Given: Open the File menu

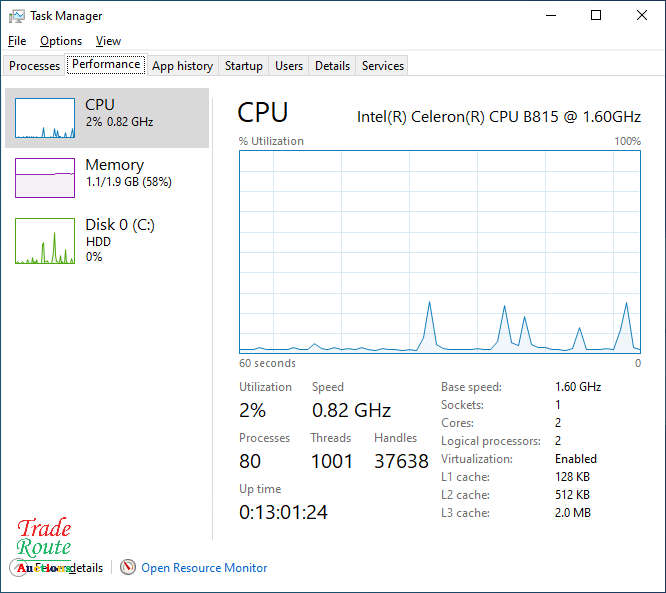Looking at the screenshot, I should click(17, 41).
